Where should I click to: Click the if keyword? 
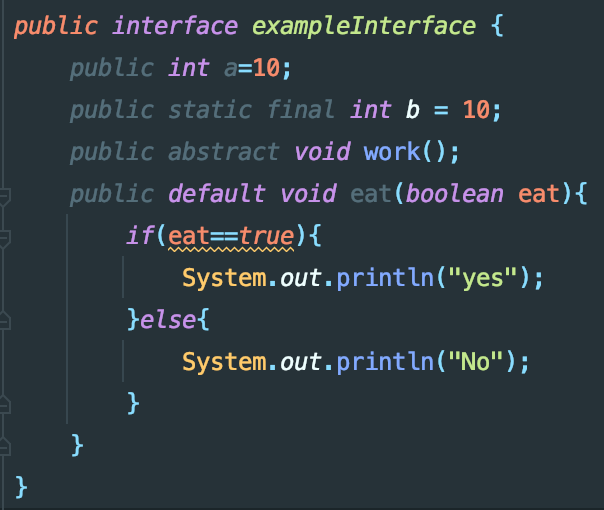[x=141, y=235]
